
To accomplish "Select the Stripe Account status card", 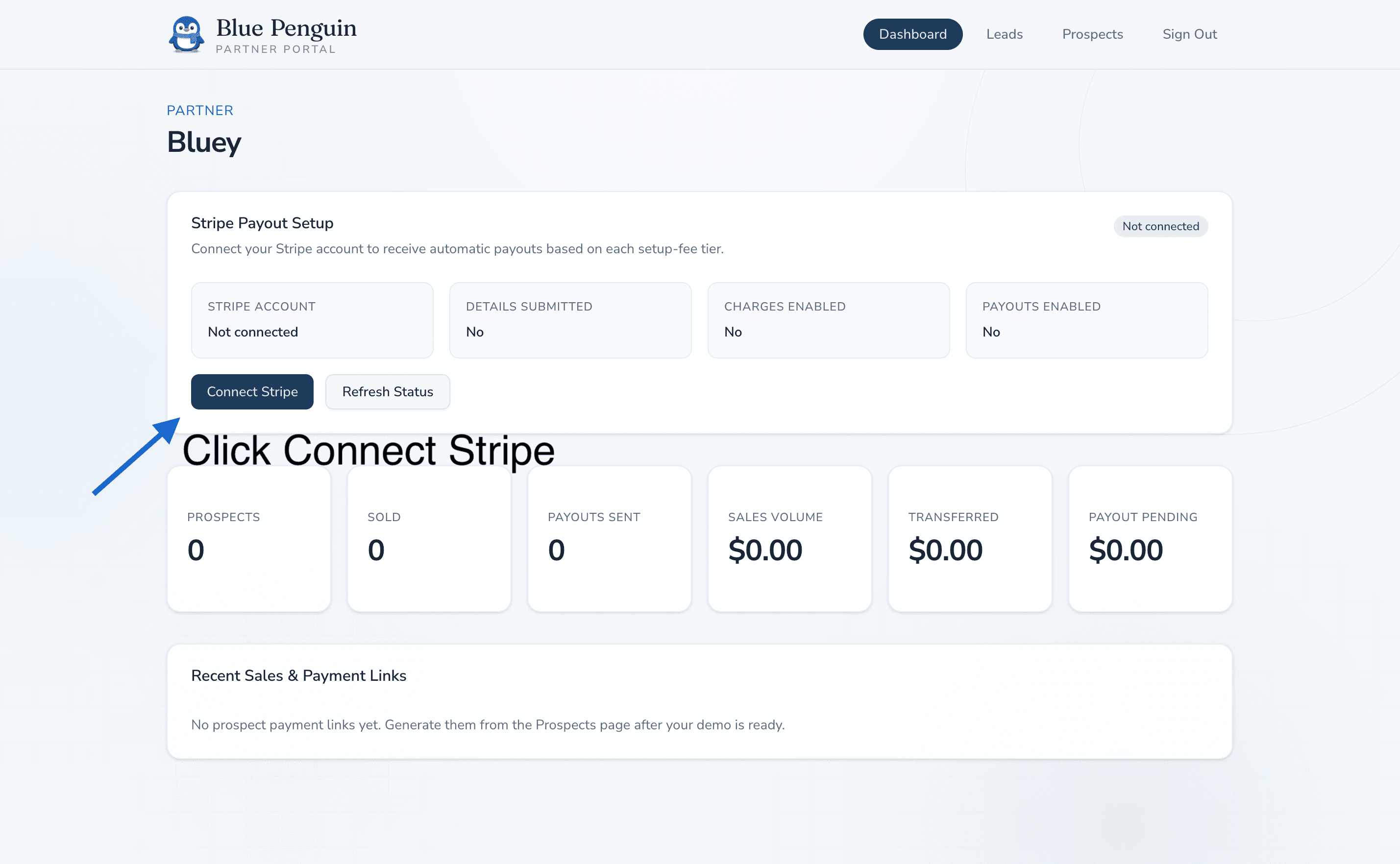I will [x=312, y=320].
